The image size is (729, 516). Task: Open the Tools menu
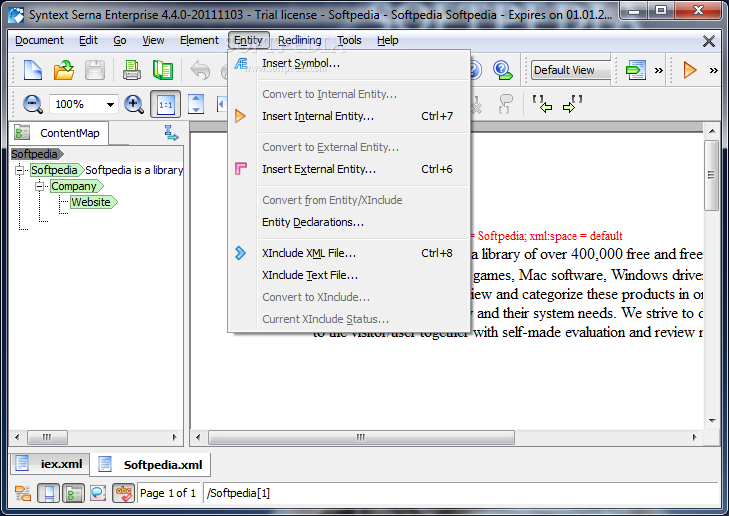tap(349, 40)
